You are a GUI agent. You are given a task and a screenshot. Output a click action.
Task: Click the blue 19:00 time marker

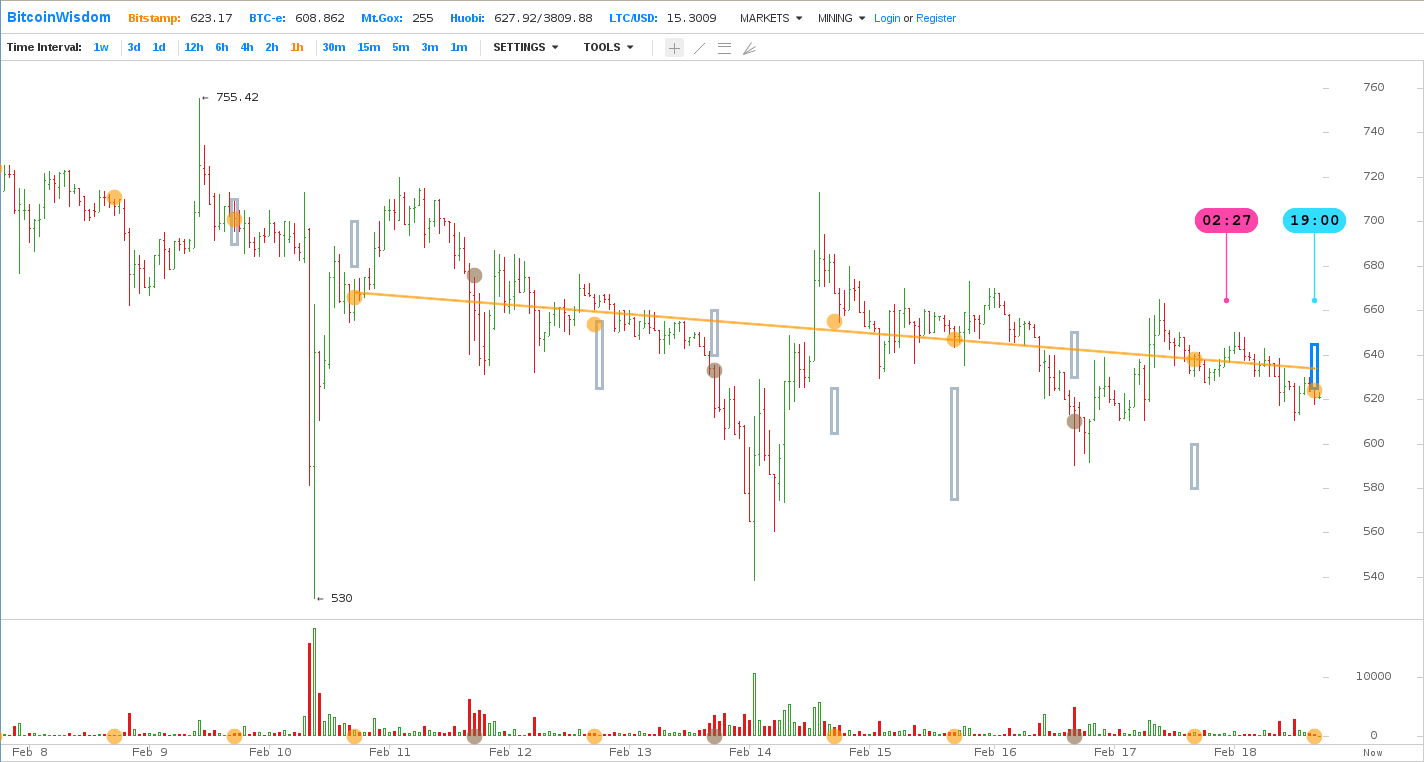pos(1314,220)
